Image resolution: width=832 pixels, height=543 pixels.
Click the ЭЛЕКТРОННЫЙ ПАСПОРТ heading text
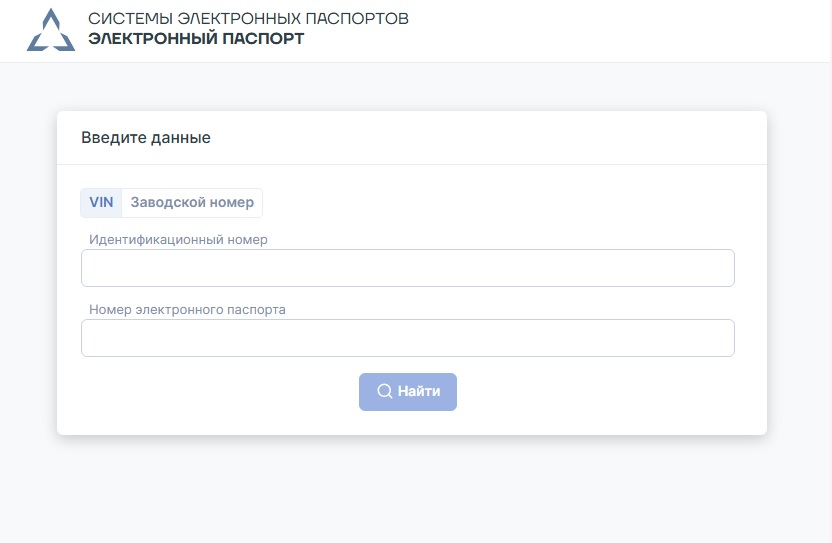click(x=196, y=39)
